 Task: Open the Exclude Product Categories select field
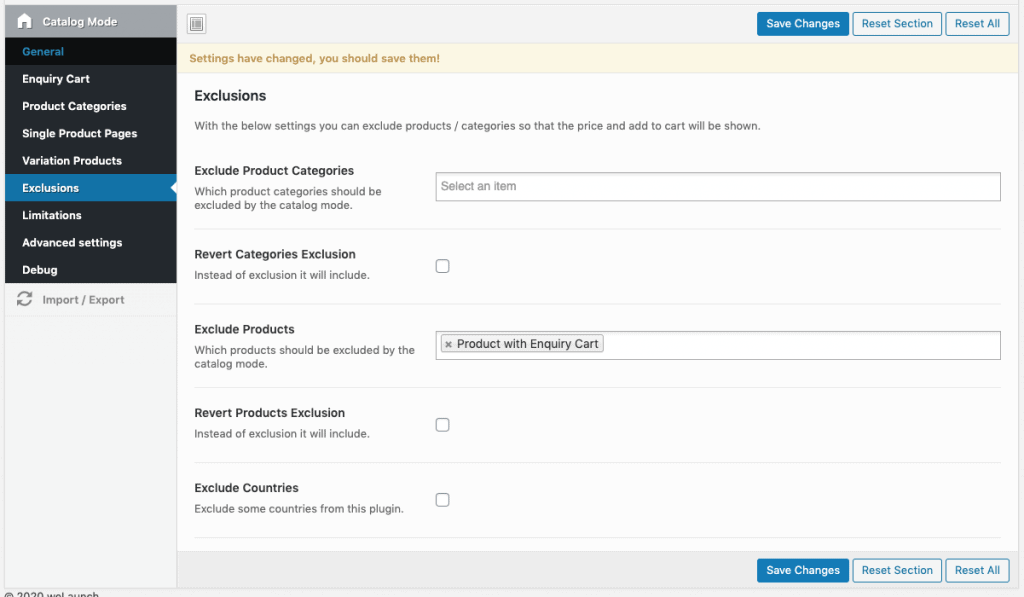tap(718, 187)
